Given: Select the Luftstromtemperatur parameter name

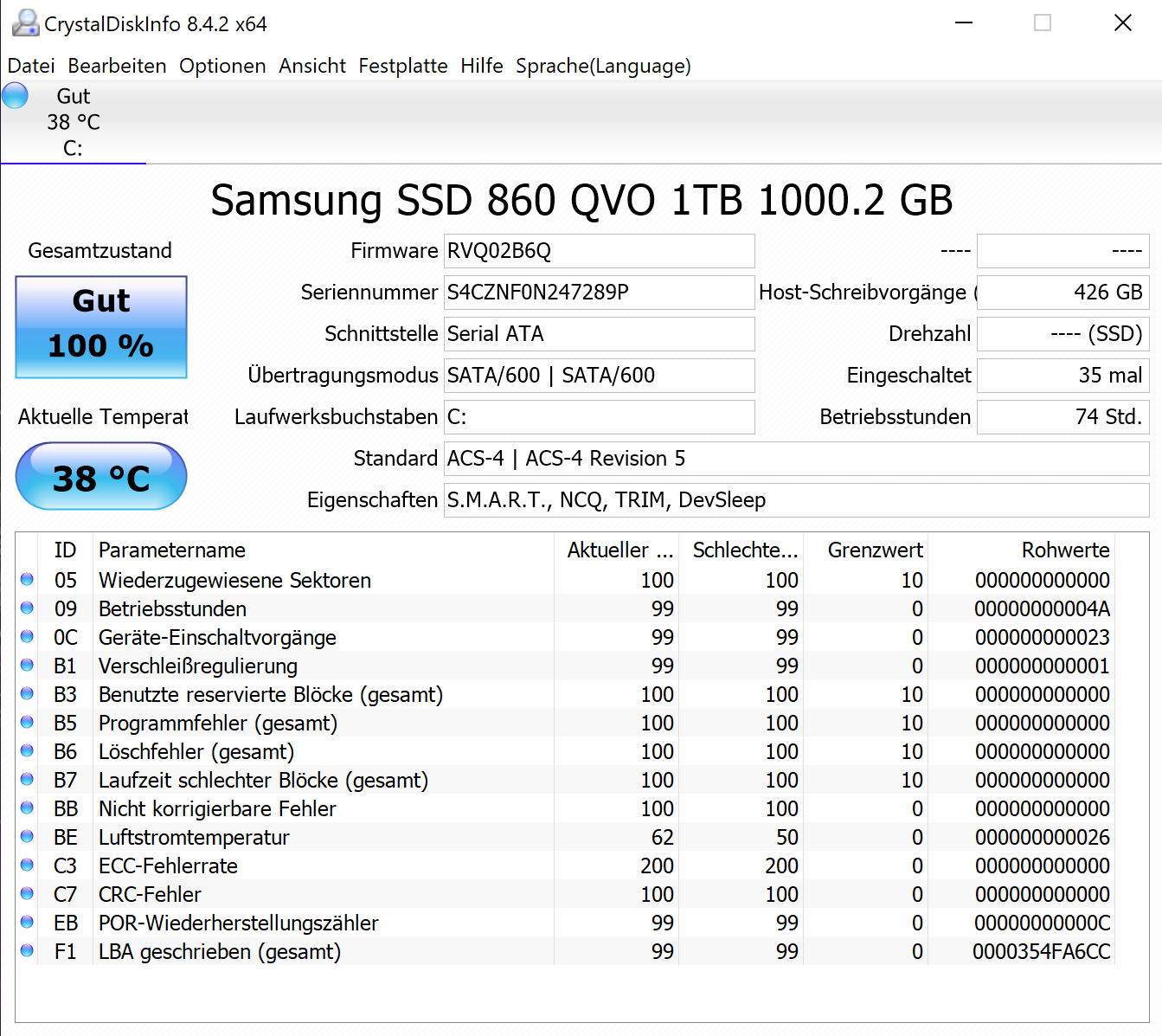Looking at the screenshot, I should 194,838.
